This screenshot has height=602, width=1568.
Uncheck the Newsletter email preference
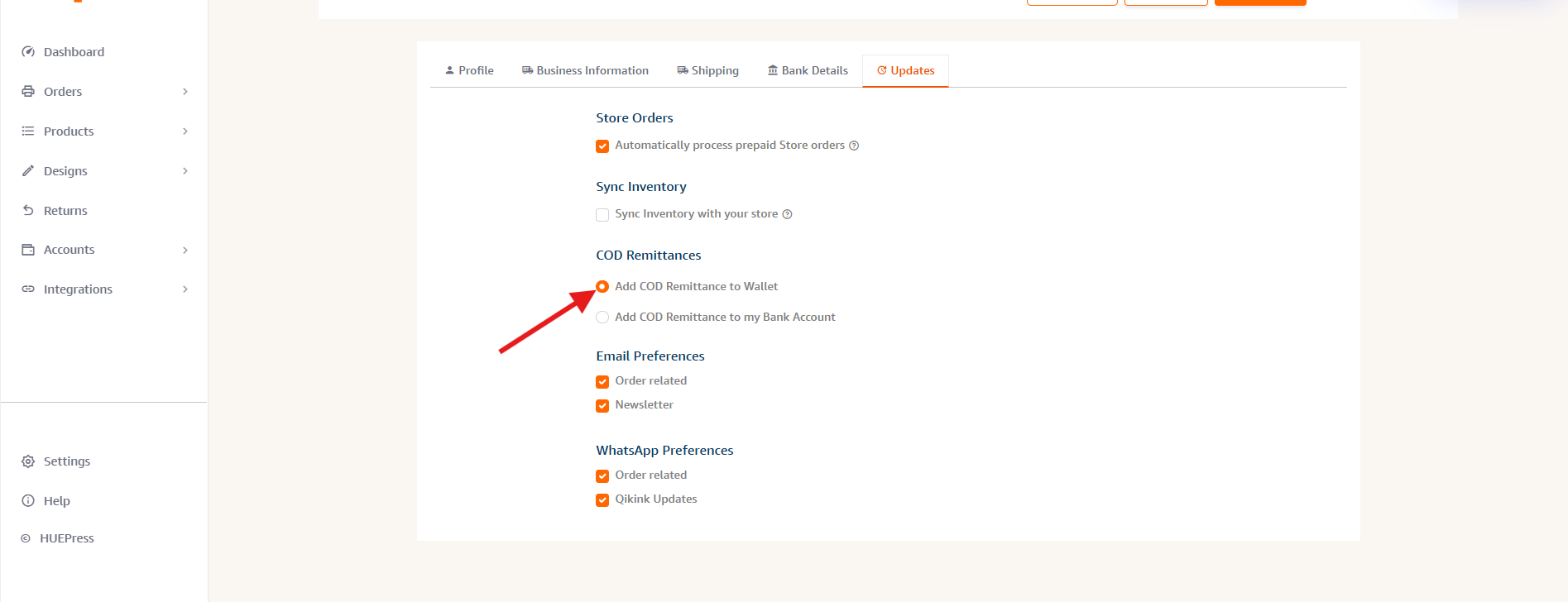point(602,406)
